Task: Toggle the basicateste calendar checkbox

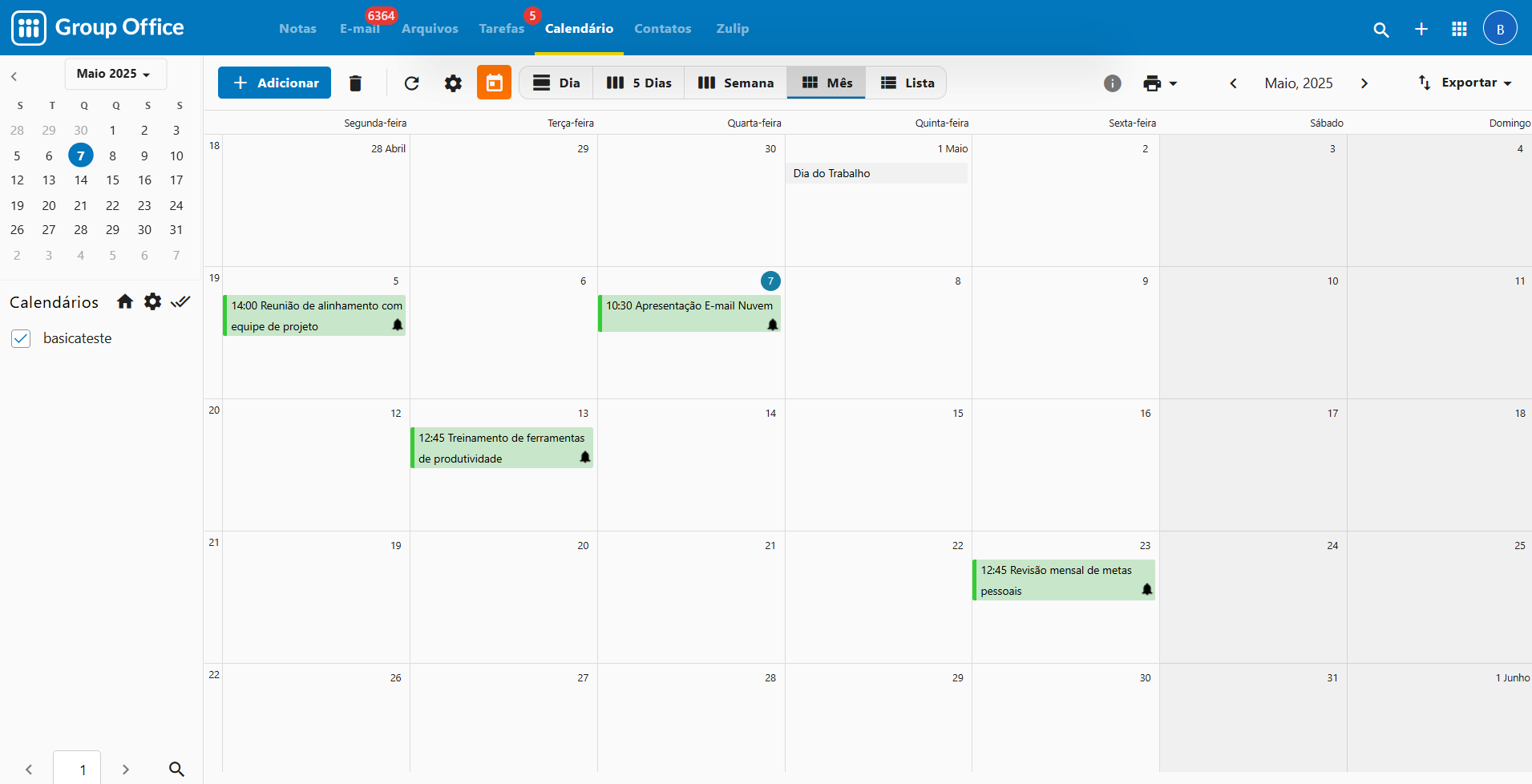Action: pos(22,339)
